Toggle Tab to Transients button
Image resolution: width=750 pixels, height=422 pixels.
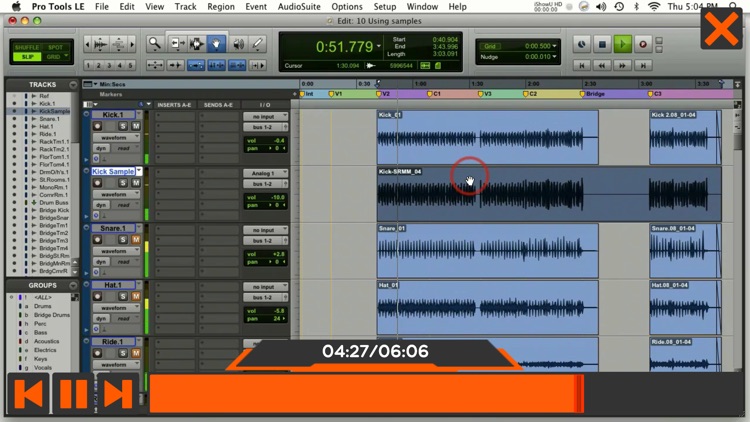175,65
